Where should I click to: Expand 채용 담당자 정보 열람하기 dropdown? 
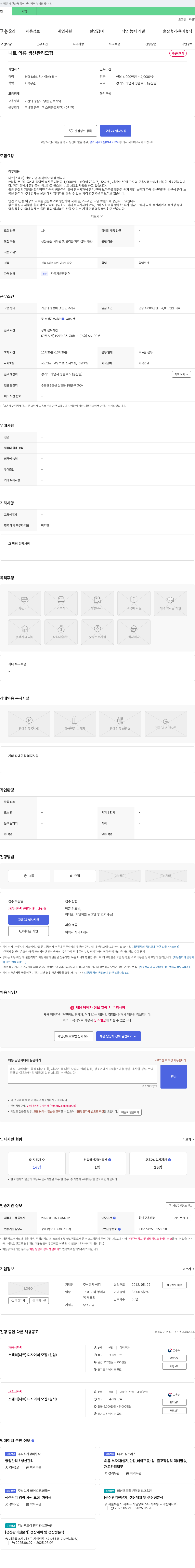coord(118,1036)
